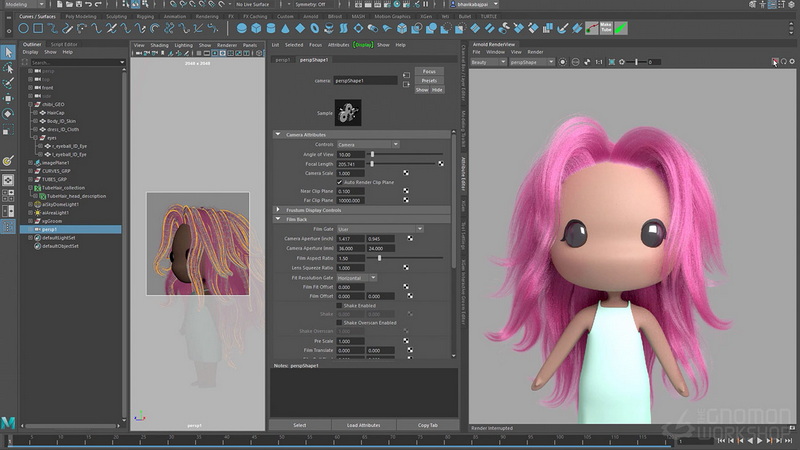The width and height of the screenshot is (800, 450).
Task: Collapse the Film Back section
Action: pyautogui.click(x=278, y=219)
